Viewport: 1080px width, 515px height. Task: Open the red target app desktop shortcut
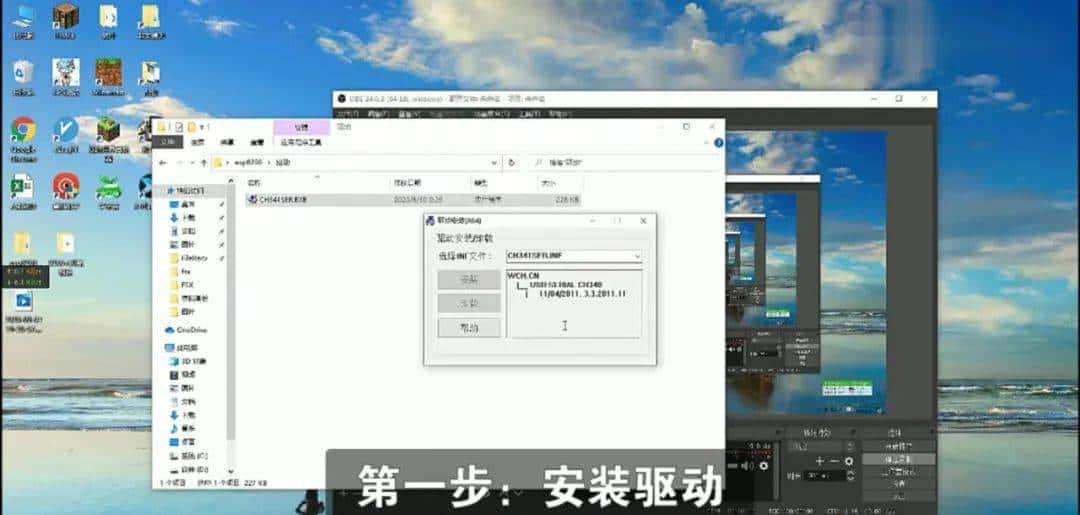coord(66,191)
